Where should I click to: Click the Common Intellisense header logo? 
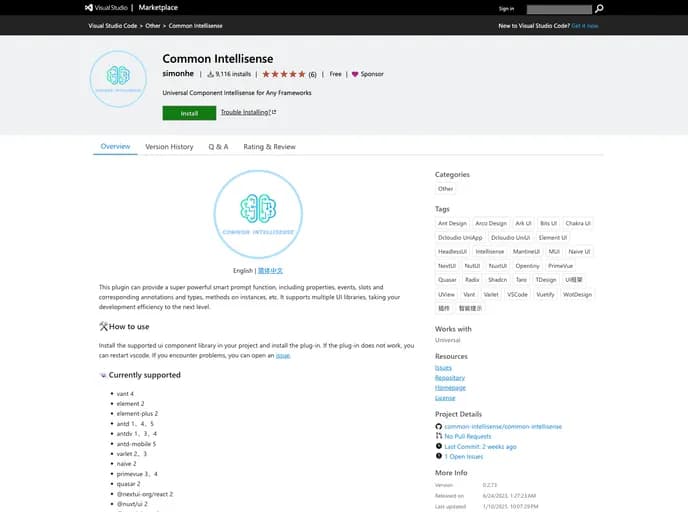[118, 79]
